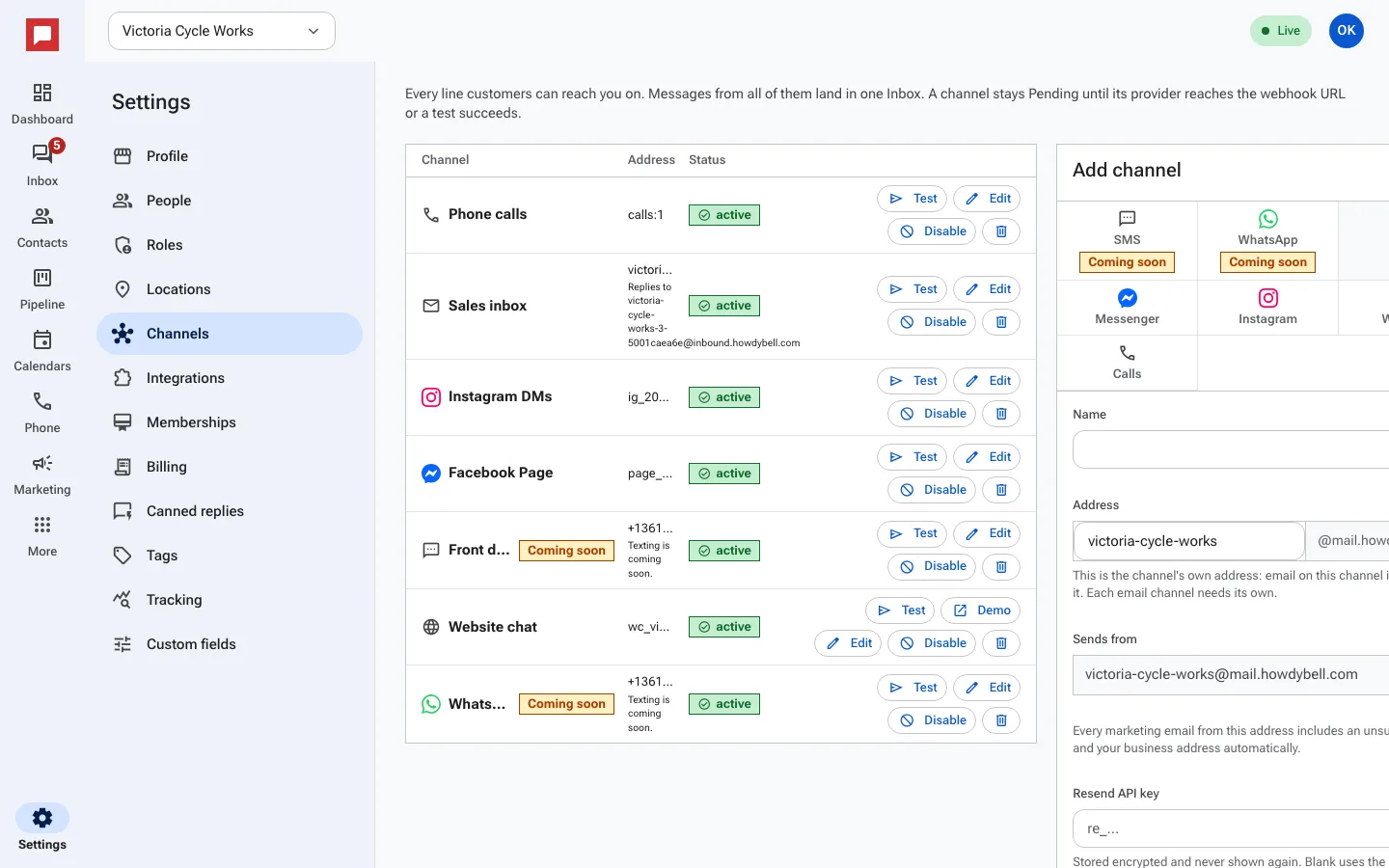Edit the Sales inbox channel
1389x868 pixels.
coord(988,289)
